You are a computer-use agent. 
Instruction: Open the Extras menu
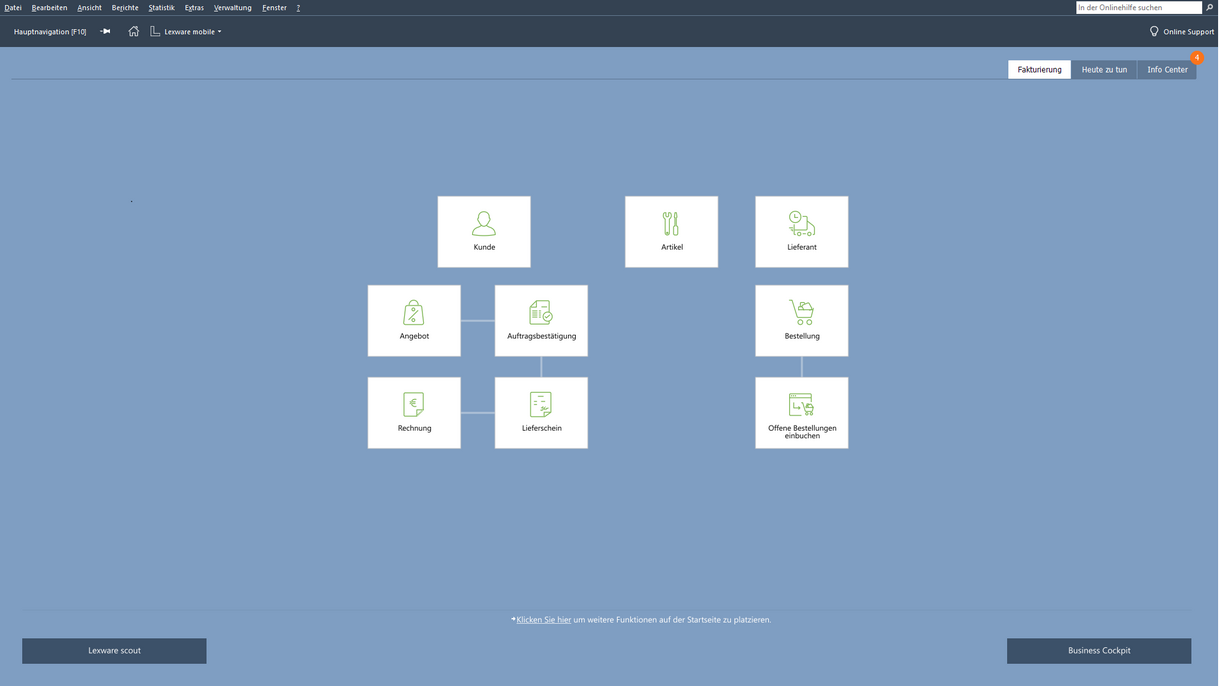pyautogui.click(x=194, y=7)
